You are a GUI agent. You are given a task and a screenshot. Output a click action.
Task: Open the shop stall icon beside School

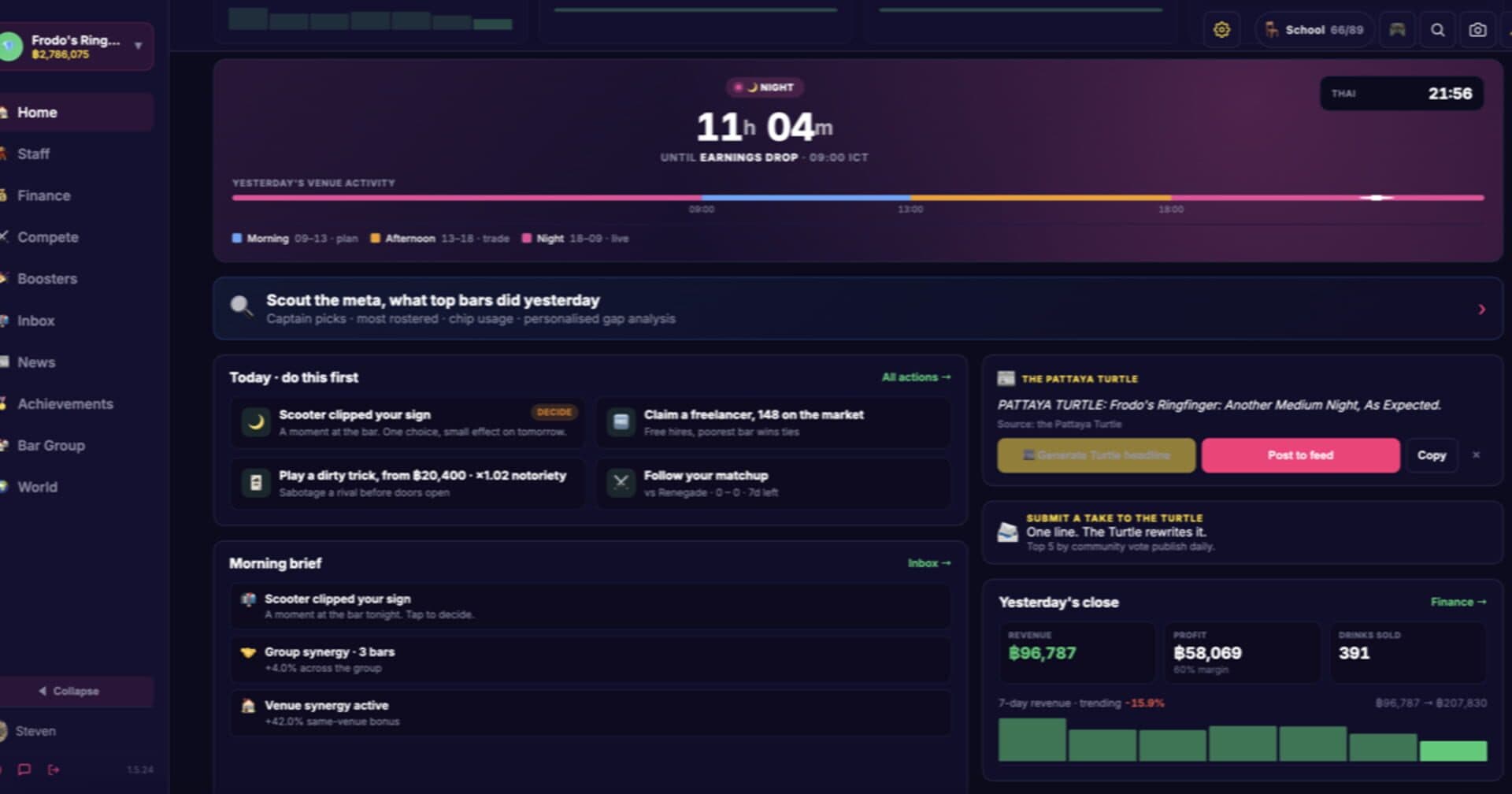tap(1397, 30)
